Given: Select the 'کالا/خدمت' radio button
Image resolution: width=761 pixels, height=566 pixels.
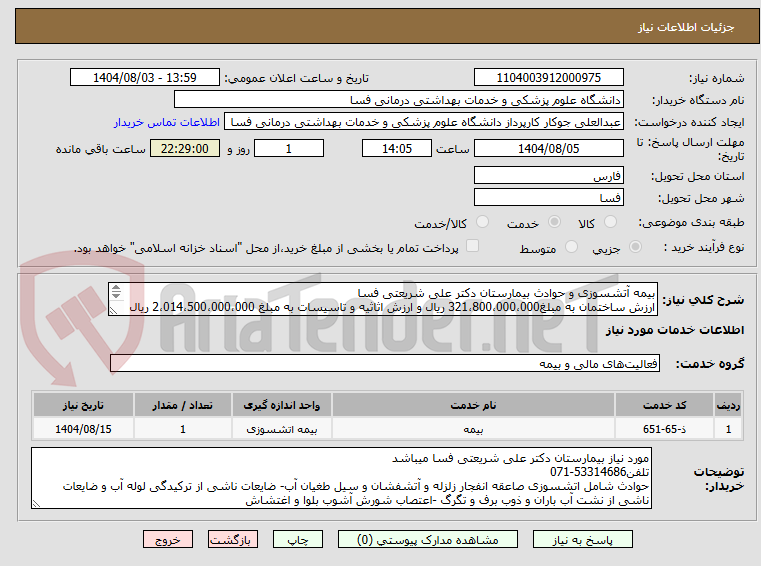Looking at the screenshot, I should tap(482, 222).
